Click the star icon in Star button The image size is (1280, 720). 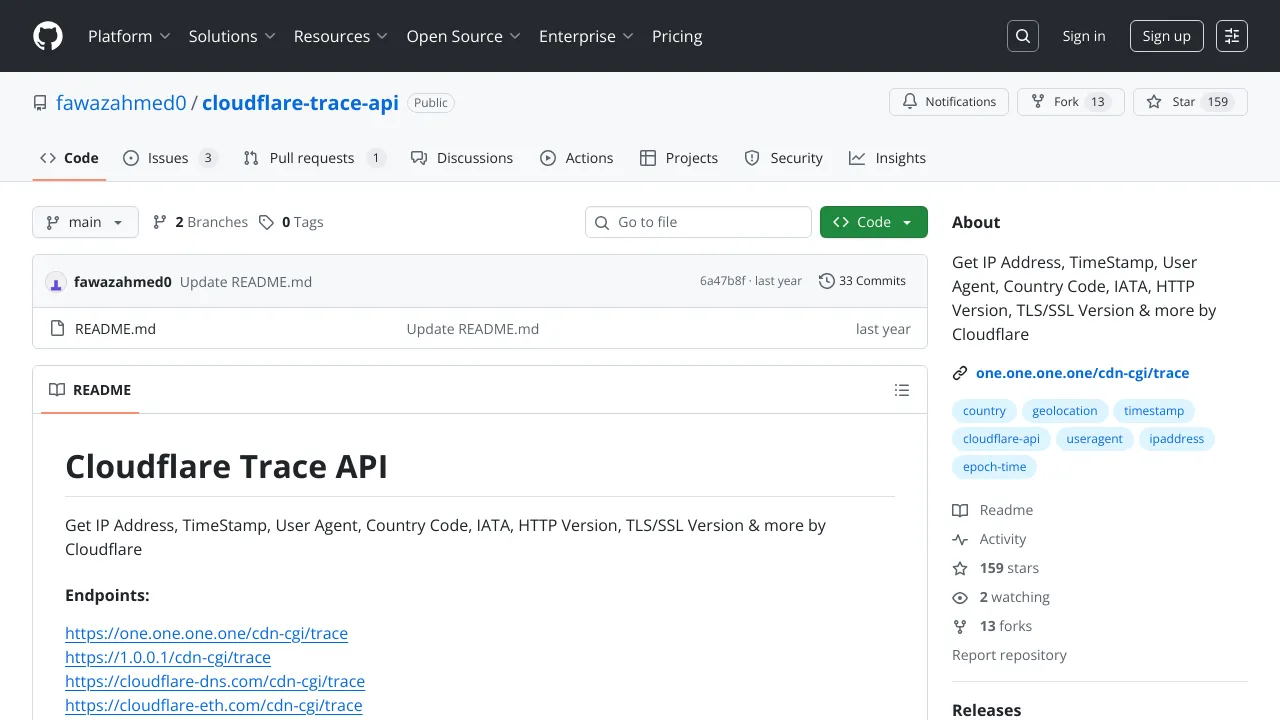point(1154,102)
